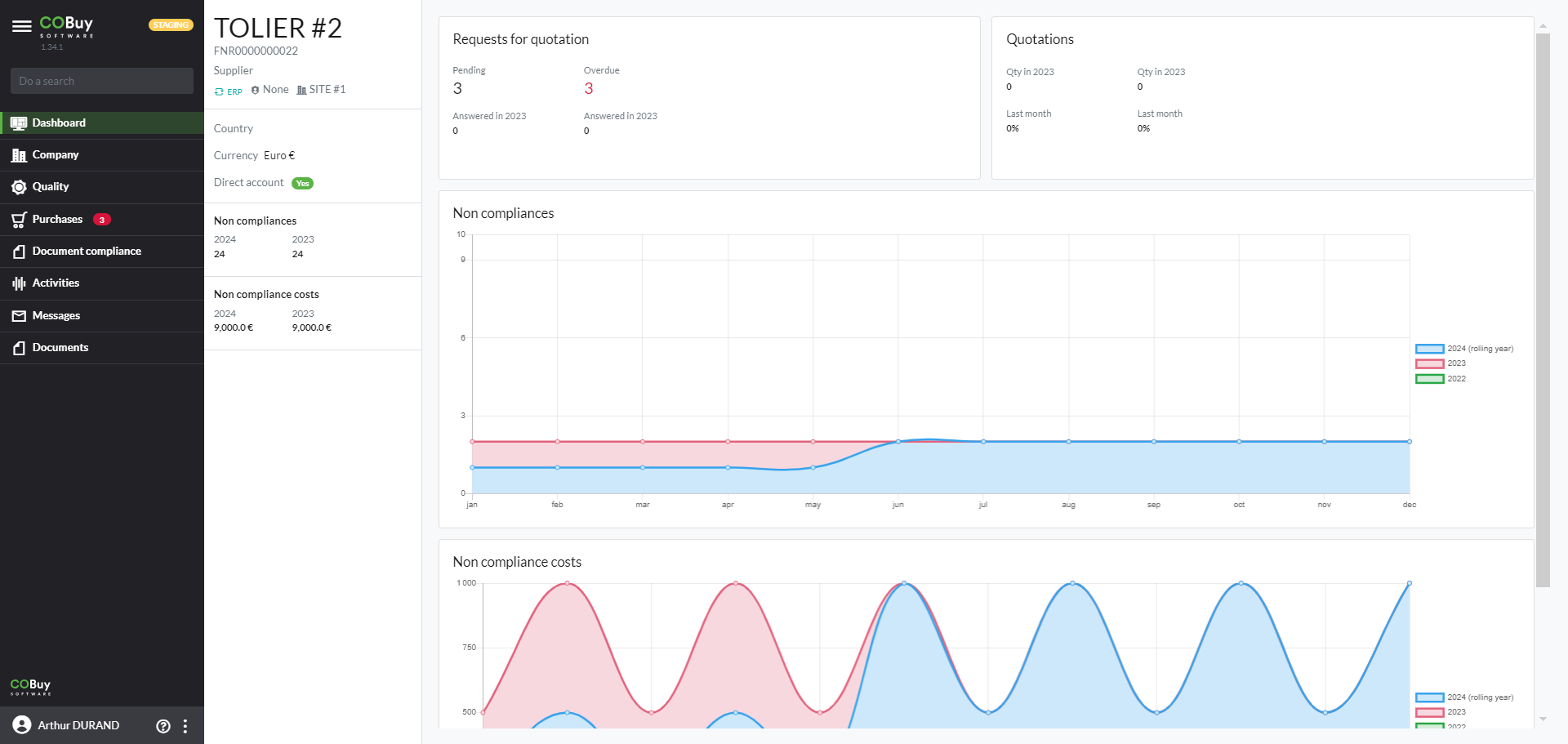Click the Messages envelope icon
Image resolution: width=1568 pixels, height=744 pixels.
point(19,316)
